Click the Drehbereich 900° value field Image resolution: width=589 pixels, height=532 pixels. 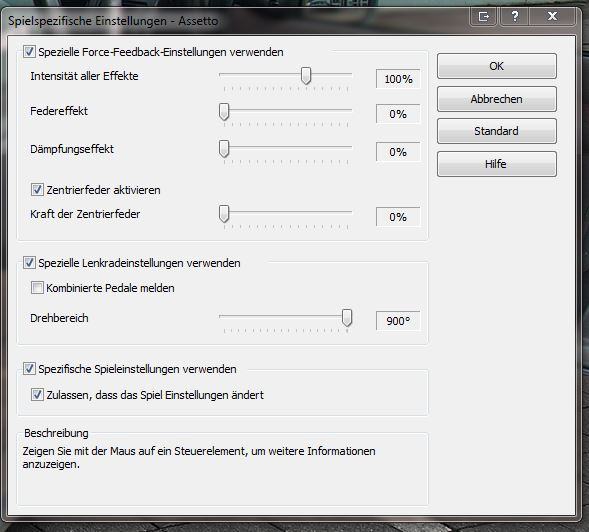(x=398, y=321)
